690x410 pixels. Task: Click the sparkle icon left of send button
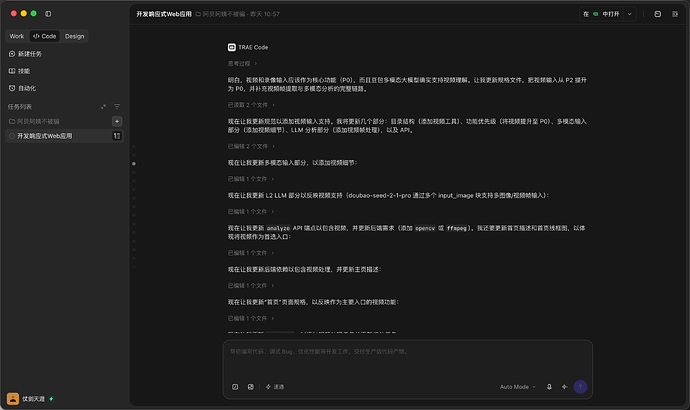point(565,387)
